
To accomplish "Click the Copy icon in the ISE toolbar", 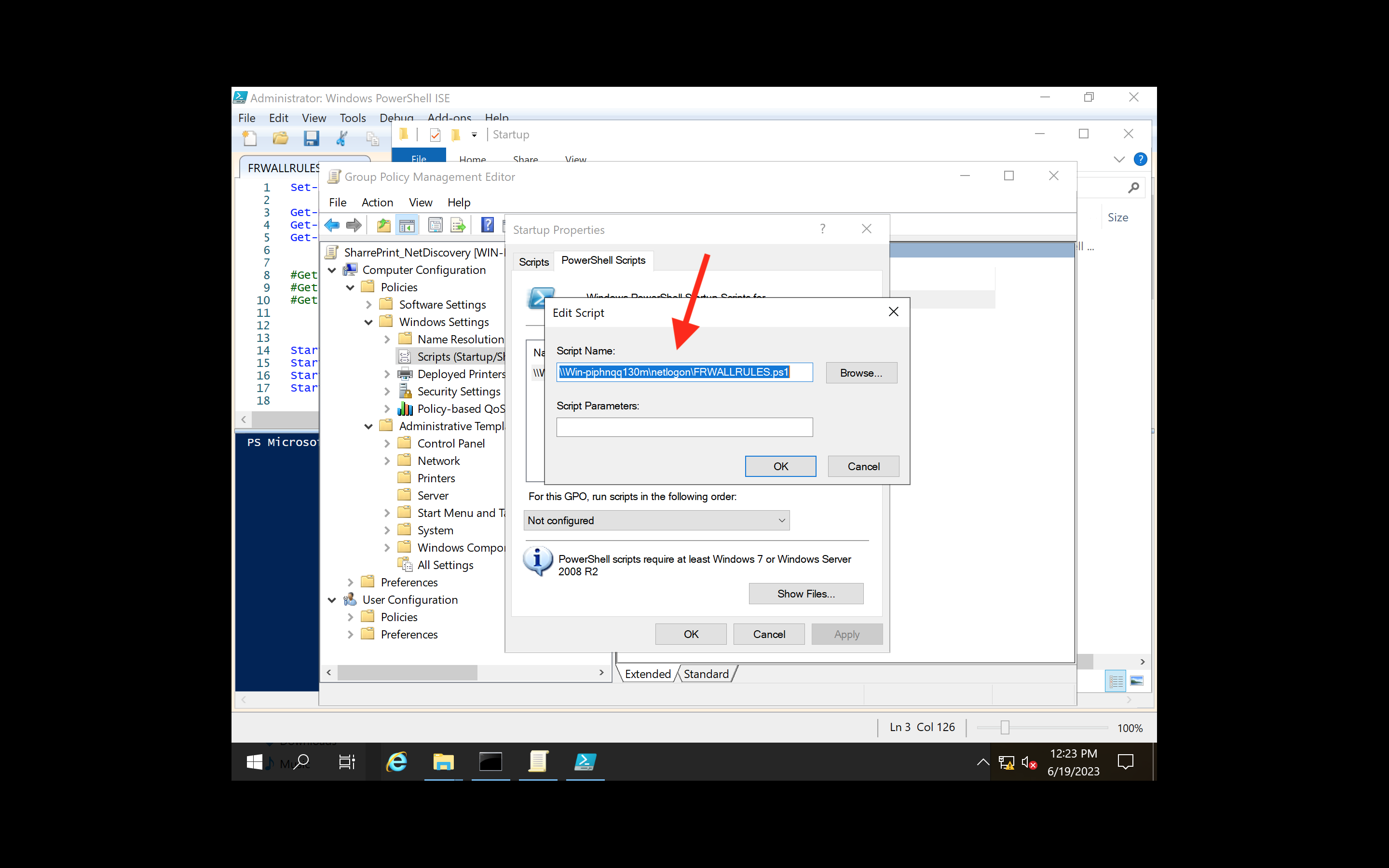I will click(372, 138).
